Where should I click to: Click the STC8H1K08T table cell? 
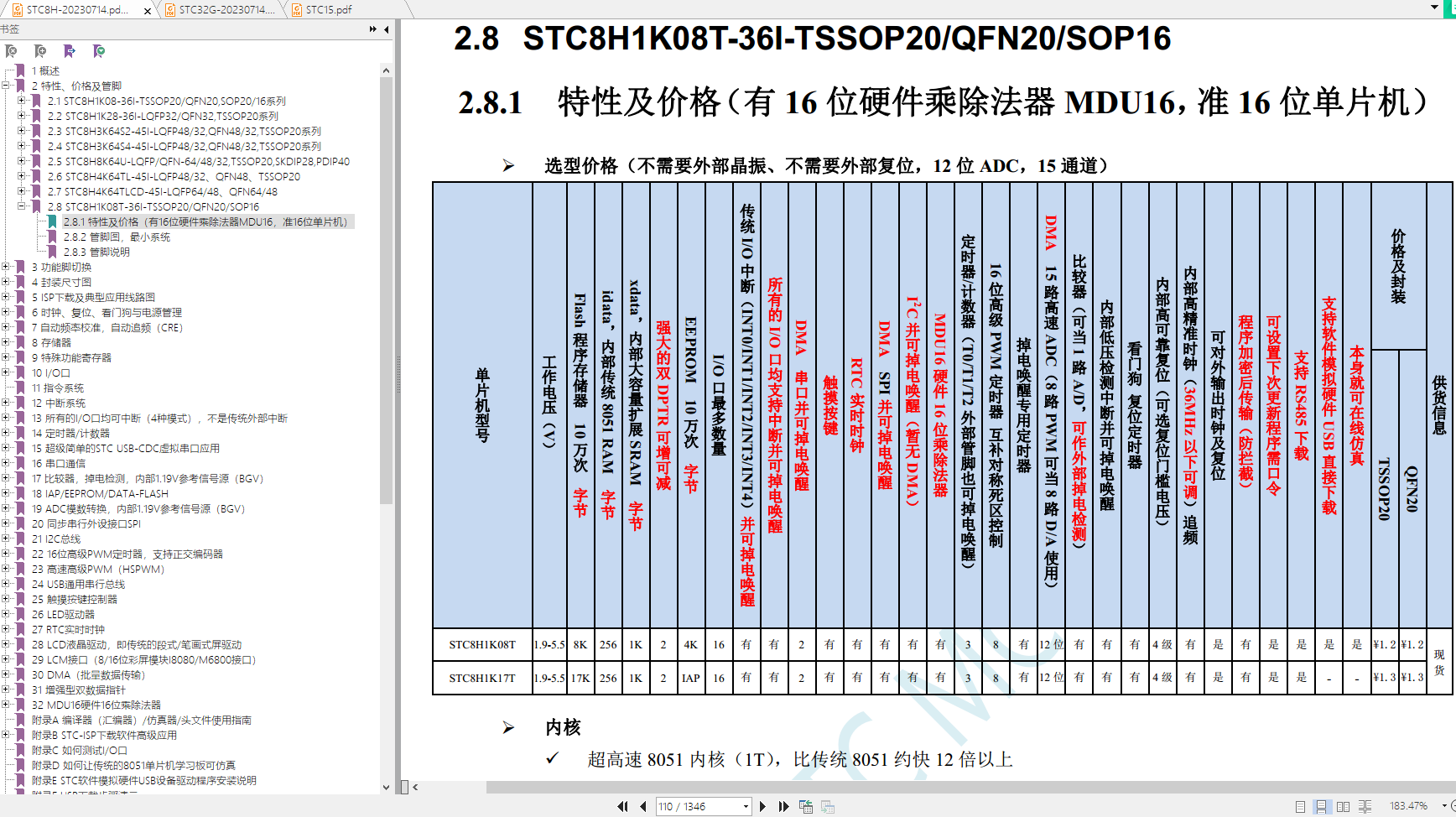point(482,645)
